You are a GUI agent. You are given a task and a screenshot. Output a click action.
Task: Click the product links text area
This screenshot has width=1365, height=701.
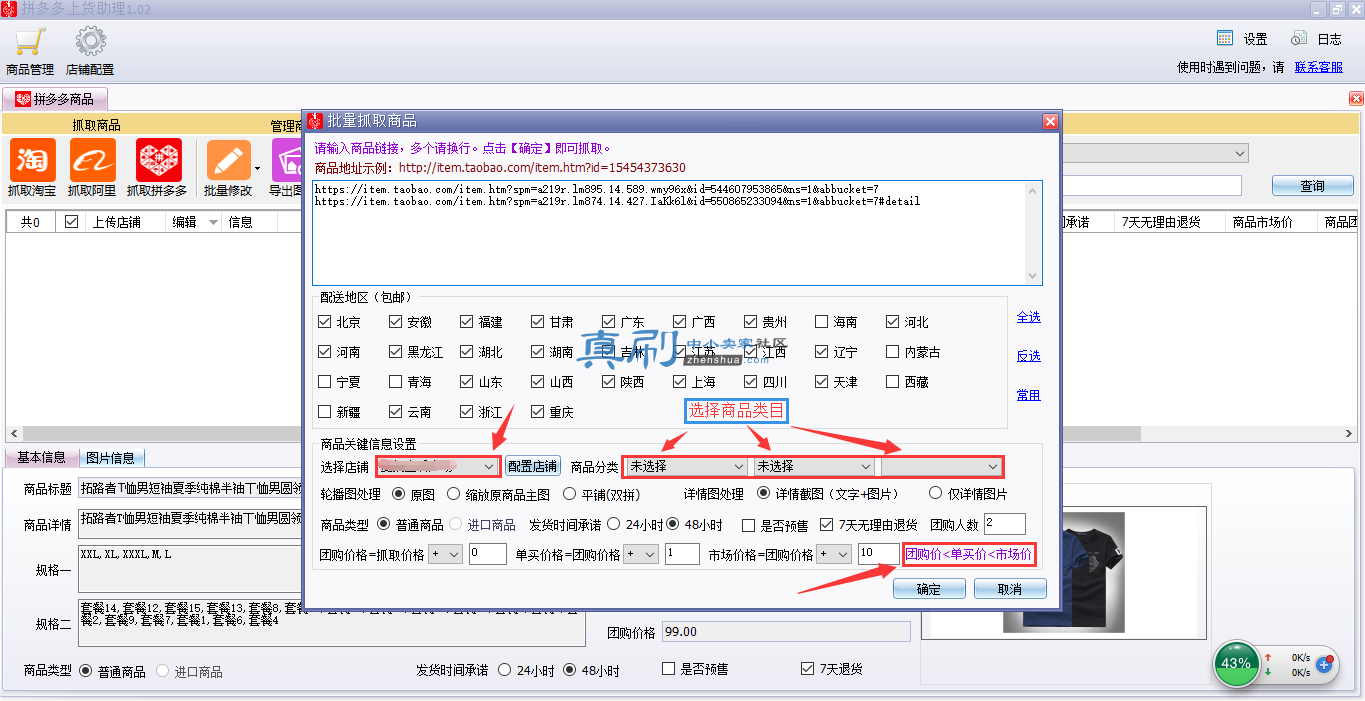click(x=677, y=233)
